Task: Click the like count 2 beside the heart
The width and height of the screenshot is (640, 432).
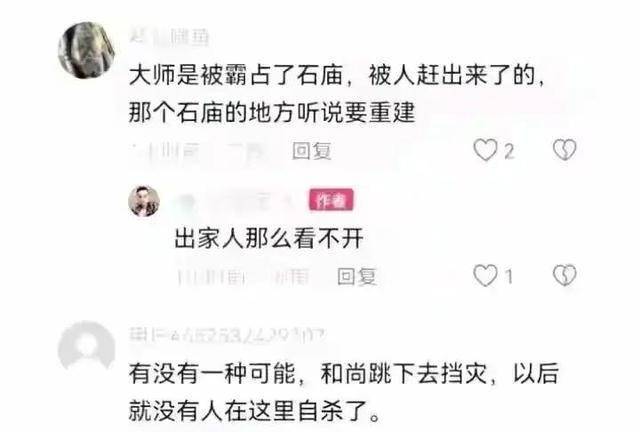Action: coord(508,152)
